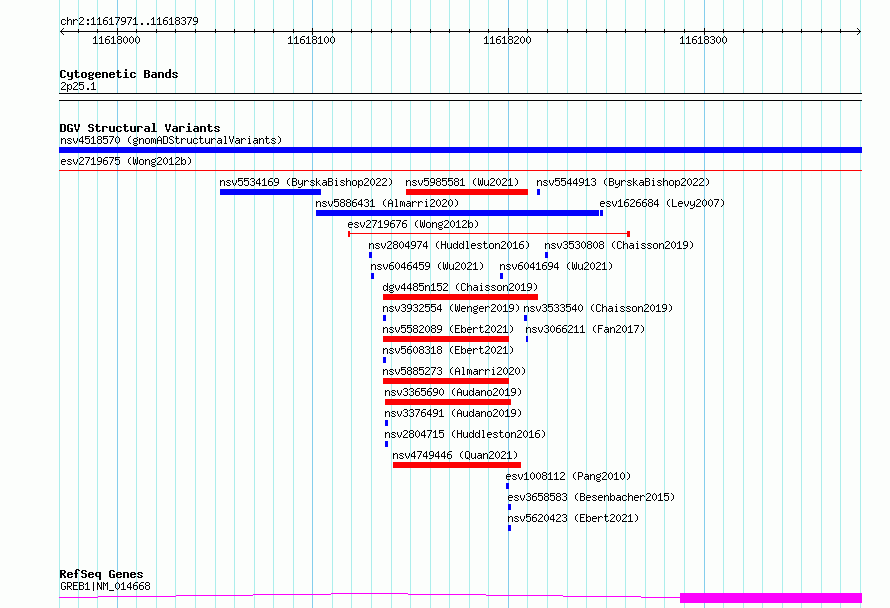Select the red nsv5582089 variant bar
The height and width of the screenshot is (608, 890).
click(x=446, y=339)
